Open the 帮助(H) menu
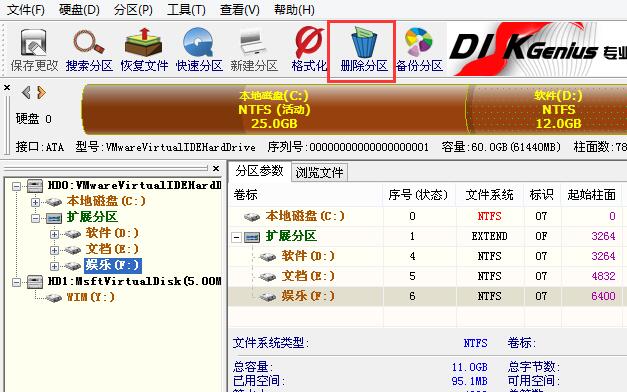This screenshot has height=392, width=627. click(294, 10)
